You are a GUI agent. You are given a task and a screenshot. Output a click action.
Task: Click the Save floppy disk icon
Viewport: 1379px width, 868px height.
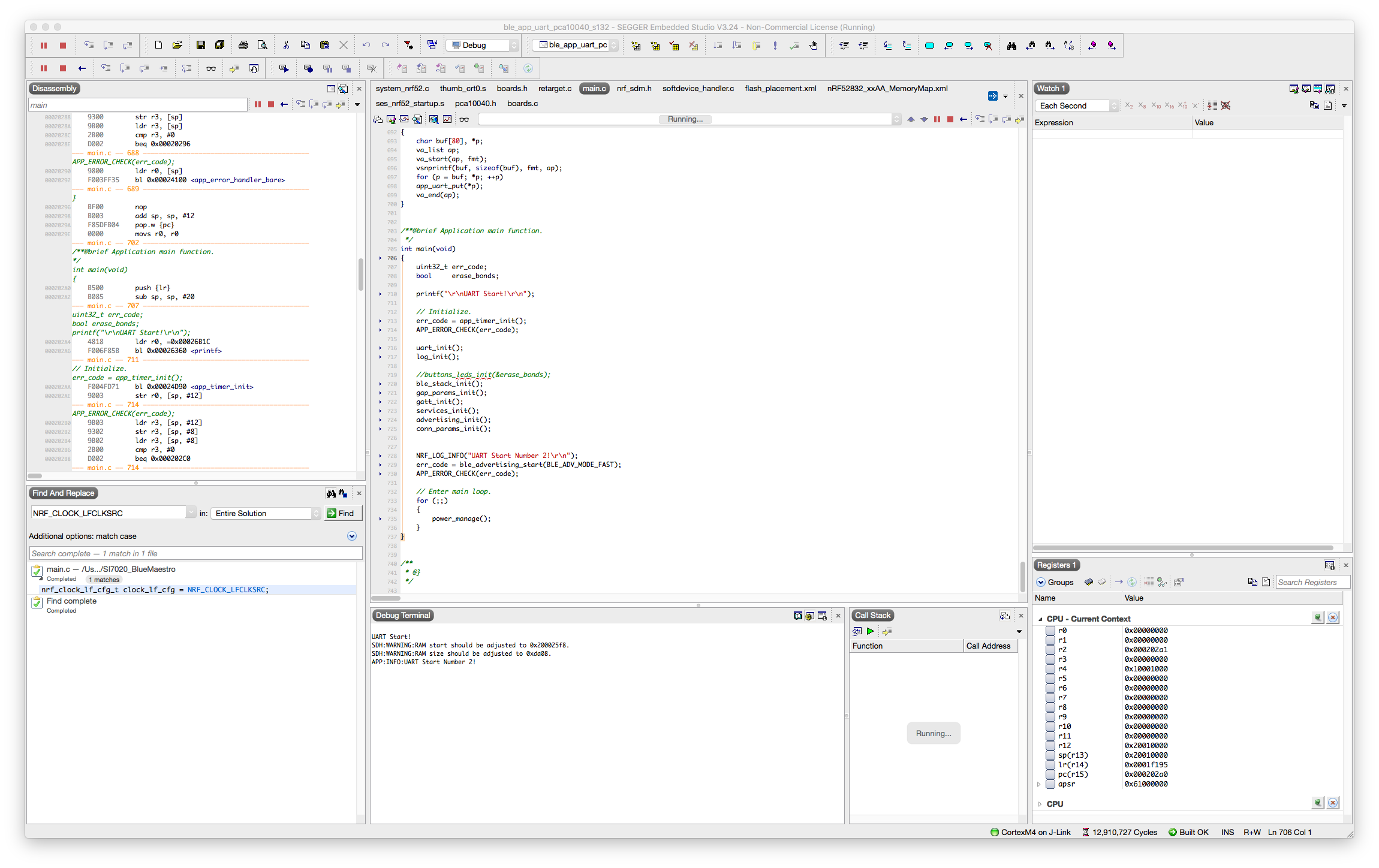pos(201,45)
